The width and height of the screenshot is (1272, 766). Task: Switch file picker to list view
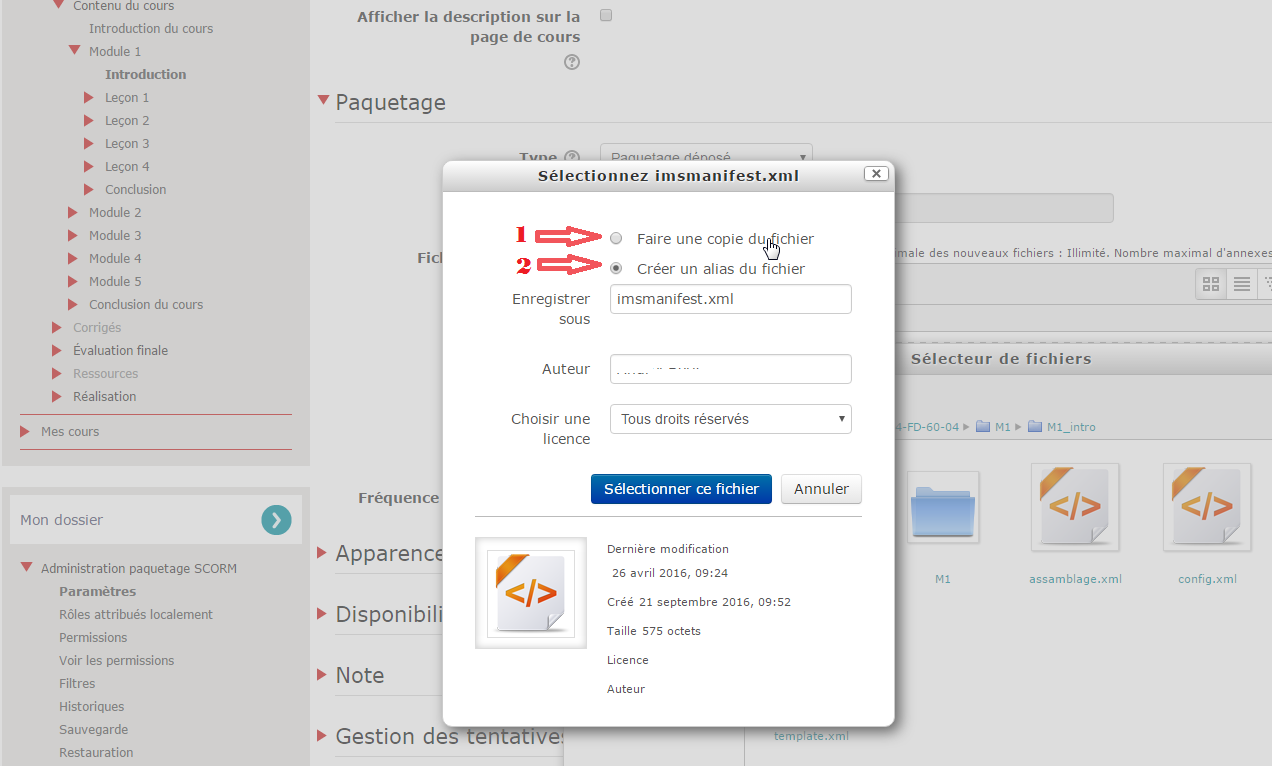click(x=1241, y=284)
